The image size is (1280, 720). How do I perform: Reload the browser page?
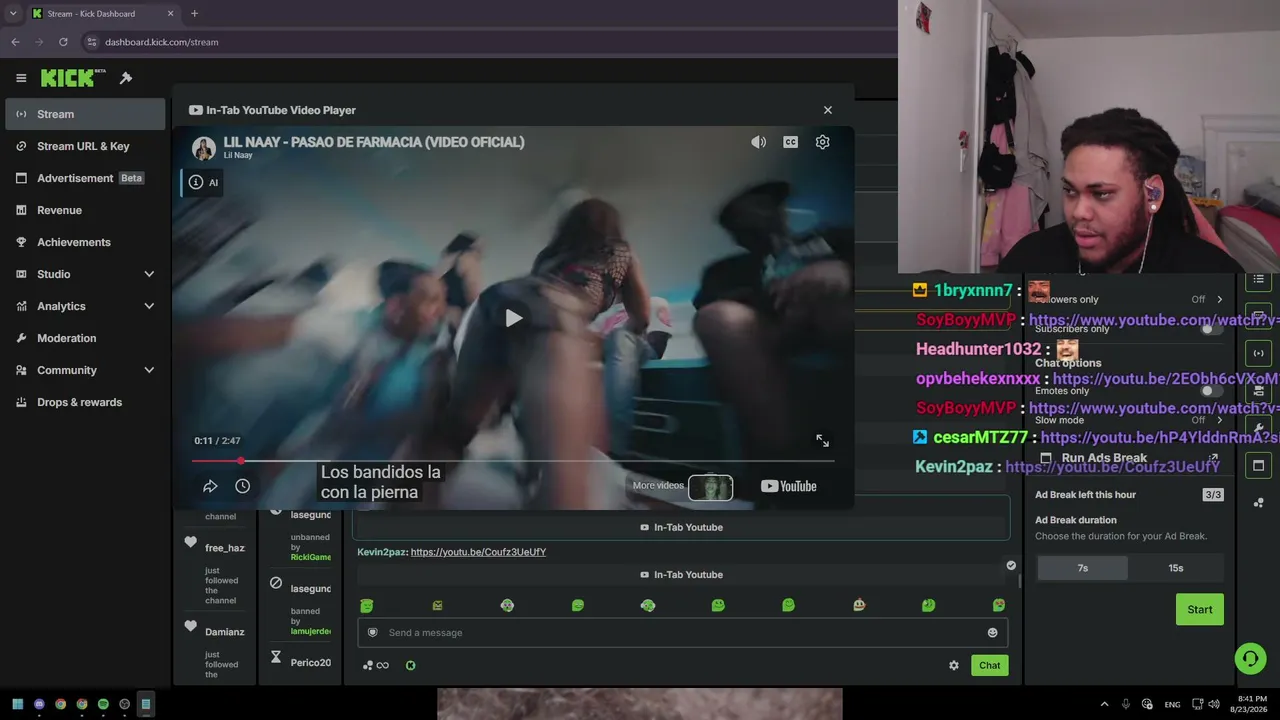point(63,42)
